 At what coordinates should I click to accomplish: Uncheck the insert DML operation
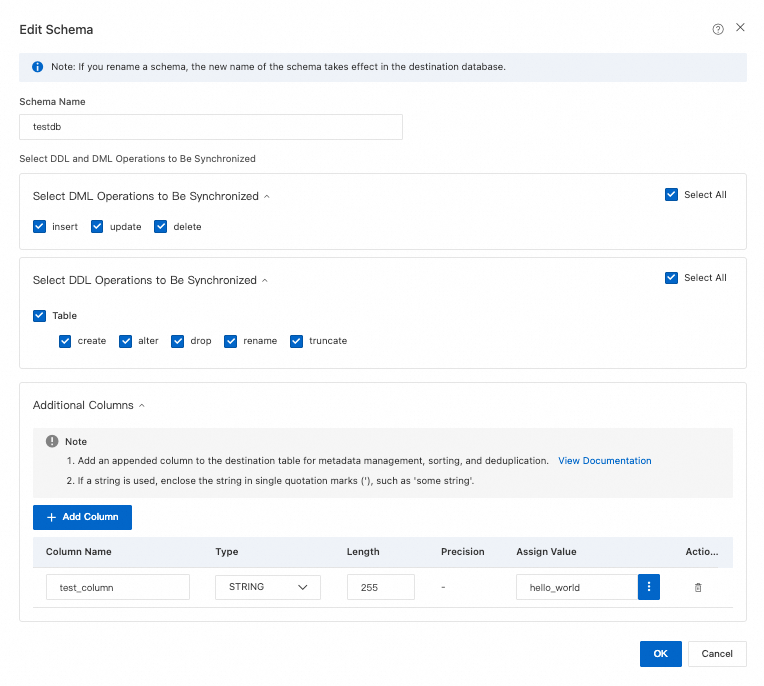pyautogui.click(x=40, y=227)
